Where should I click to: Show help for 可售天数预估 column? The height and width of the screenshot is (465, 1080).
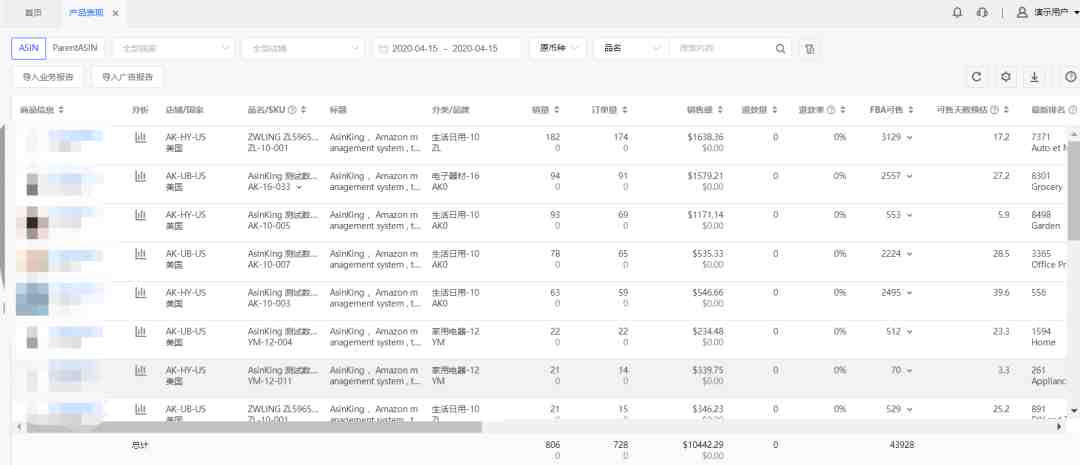[x=995, y=110]
